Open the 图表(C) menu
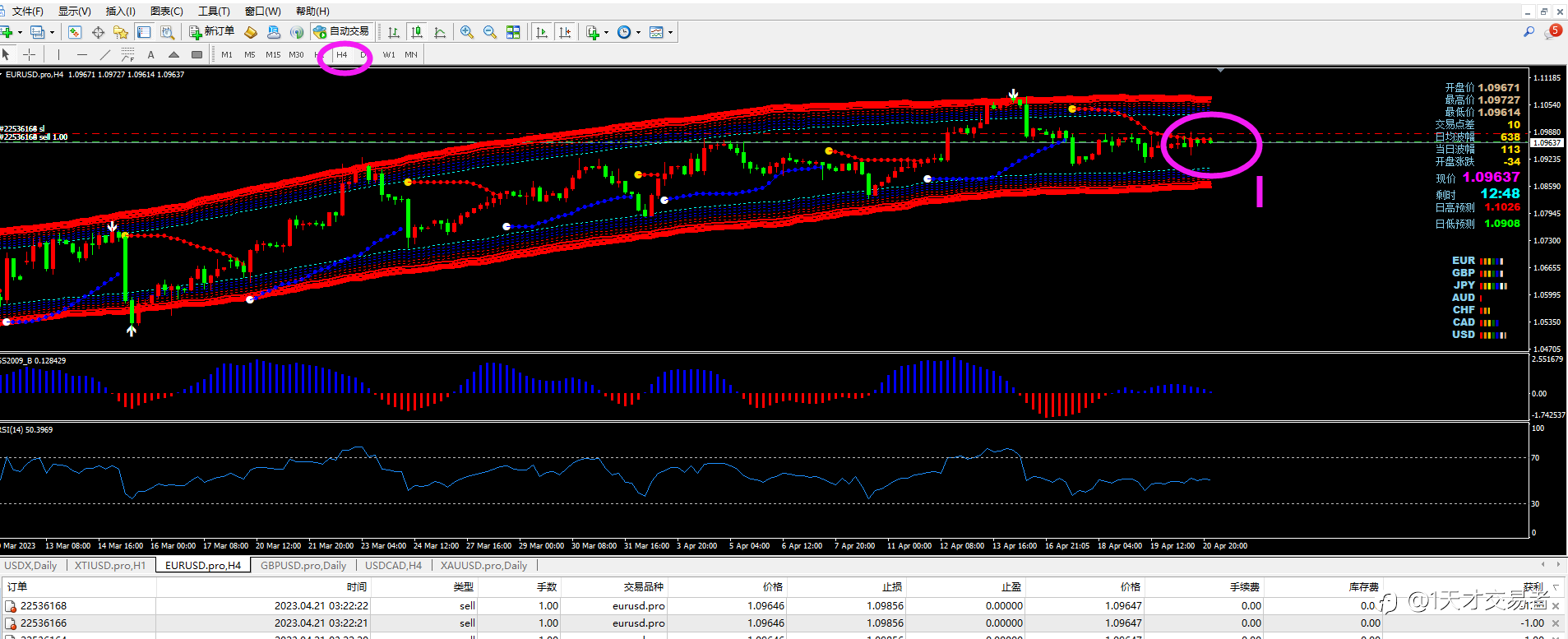Screen dimensions: 1568x639 (167, 11)
